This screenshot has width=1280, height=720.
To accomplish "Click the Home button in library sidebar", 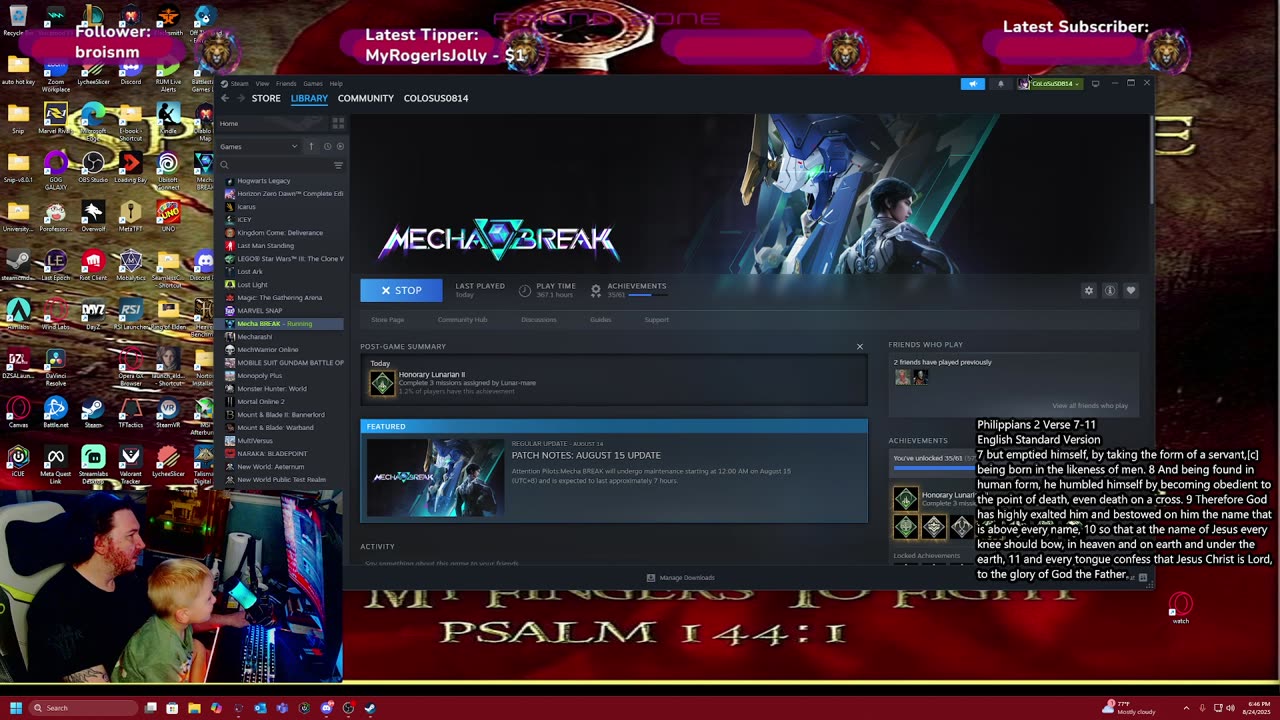I will coord(272,123).
